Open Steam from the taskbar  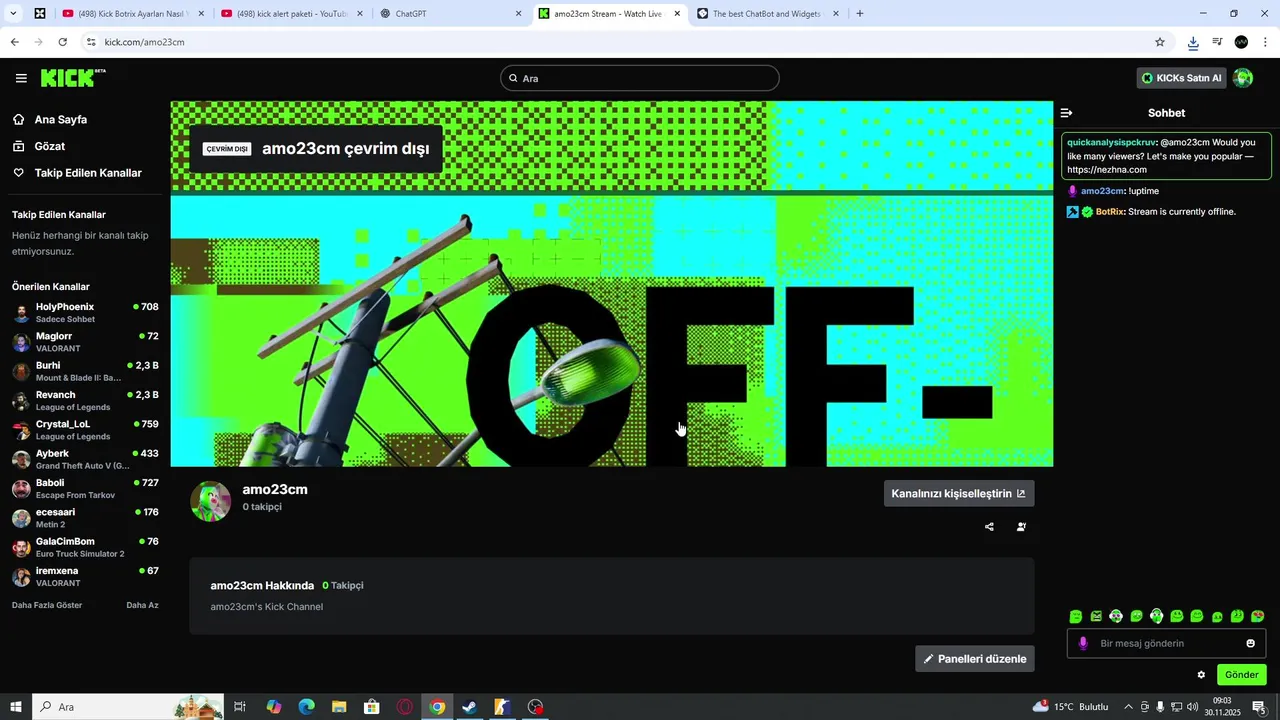[469, 707]
